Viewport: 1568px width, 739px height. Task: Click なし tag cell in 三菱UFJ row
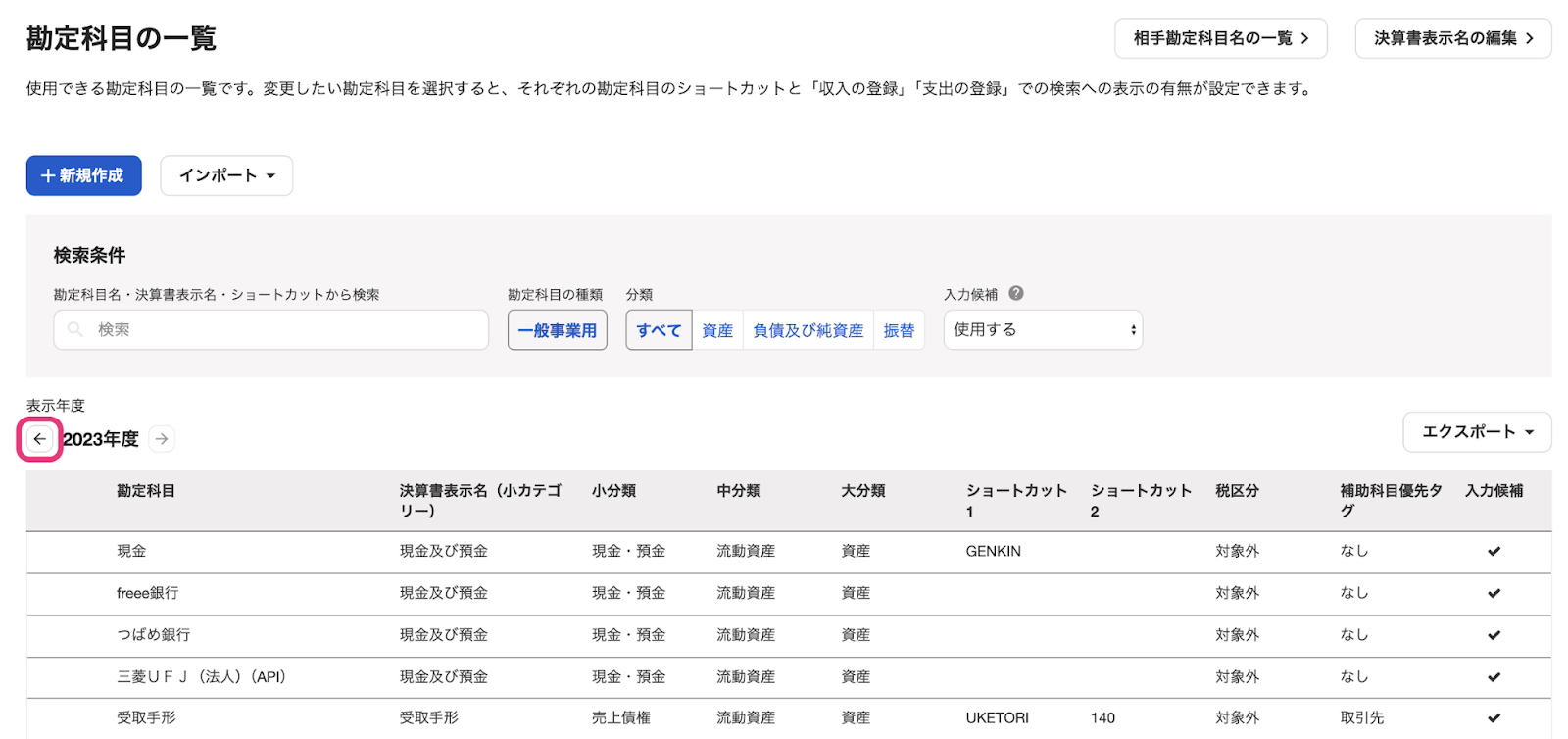pos(1354,677)
